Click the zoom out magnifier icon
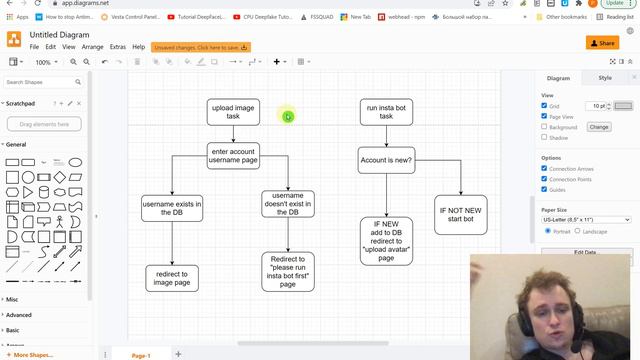This screenshot has height=360, width=640. pos(87,62)
